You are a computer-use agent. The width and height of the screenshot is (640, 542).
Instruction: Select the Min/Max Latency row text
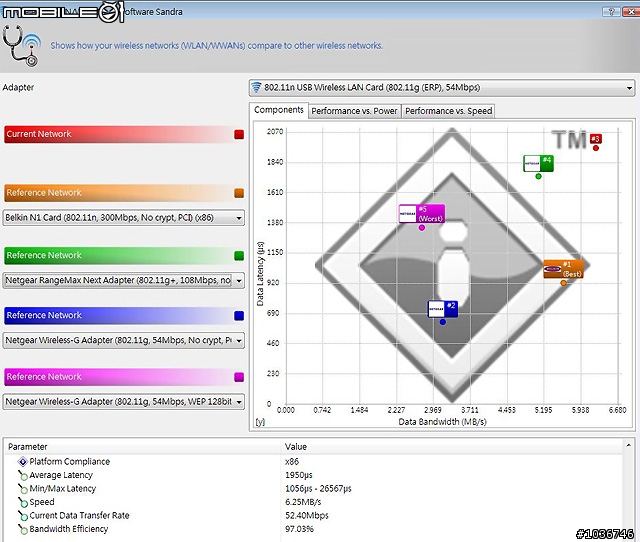[x=62, y=489]
